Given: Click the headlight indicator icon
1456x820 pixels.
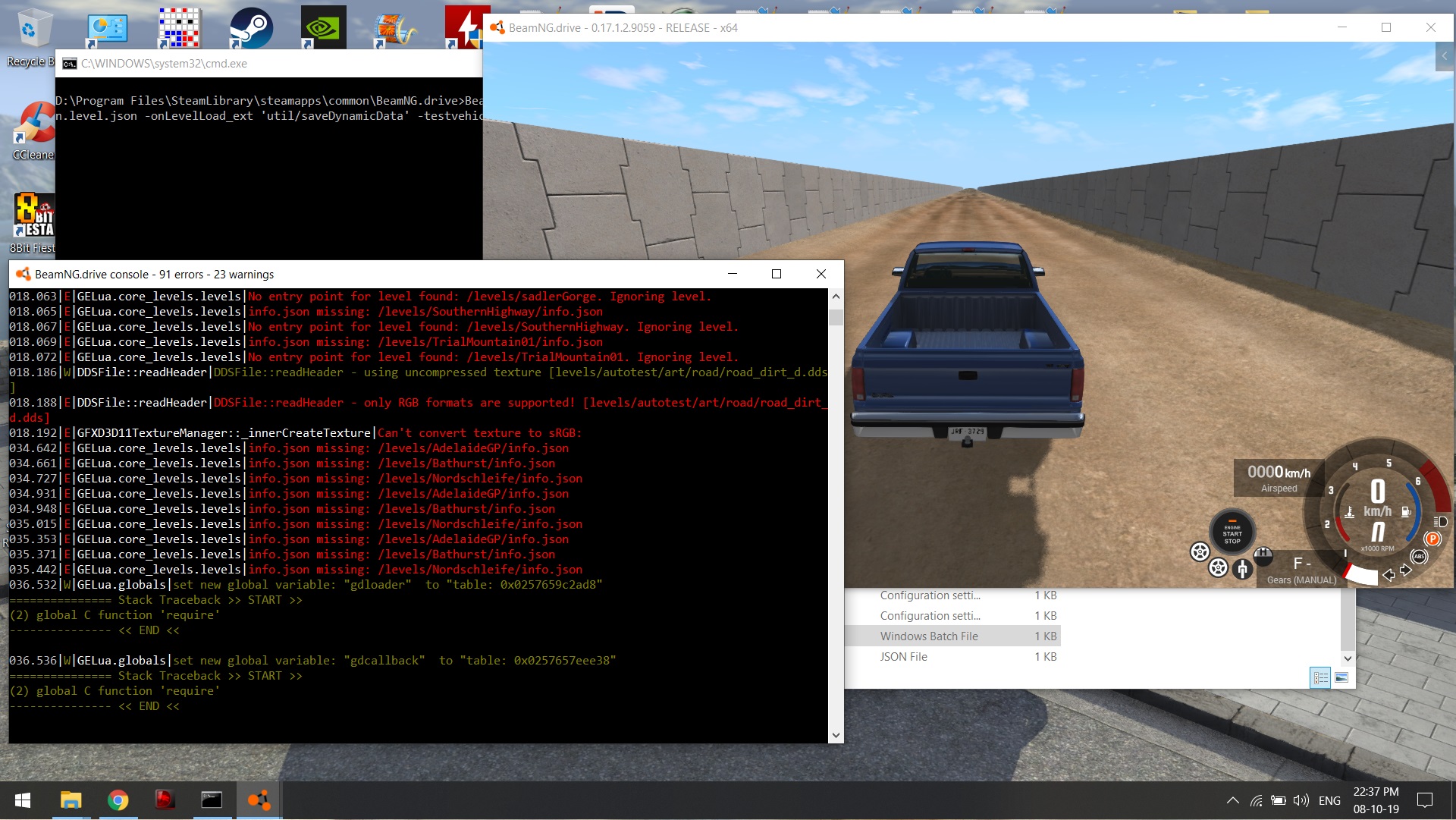Looking at the screenshot, I should coord(1440,522).
